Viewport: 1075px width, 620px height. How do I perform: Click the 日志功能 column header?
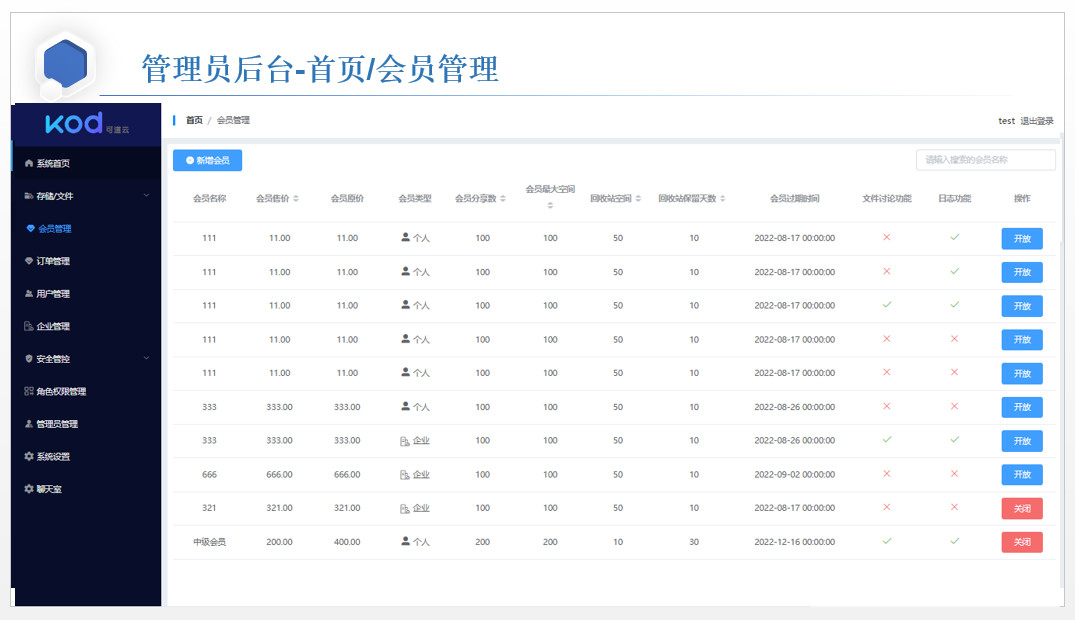[x=954, y=199]
